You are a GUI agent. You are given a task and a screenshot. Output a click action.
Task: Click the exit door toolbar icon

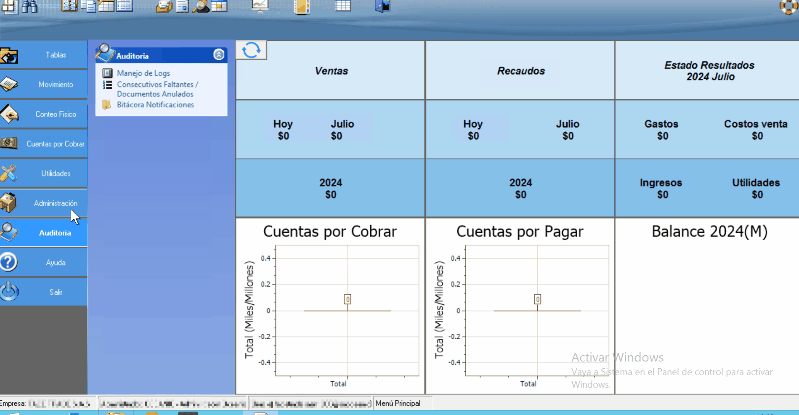coord(381,6)
